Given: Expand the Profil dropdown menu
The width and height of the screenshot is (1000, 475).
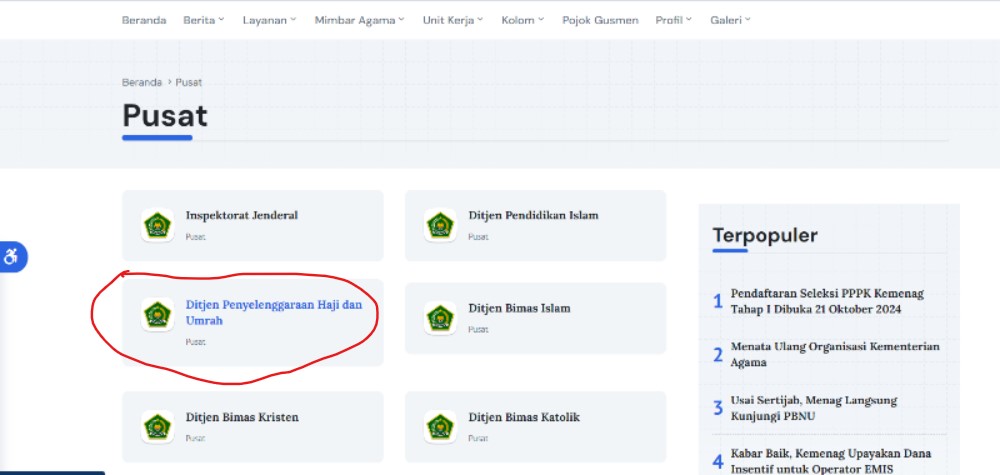Looking at the screenshot, I should 673,20.
